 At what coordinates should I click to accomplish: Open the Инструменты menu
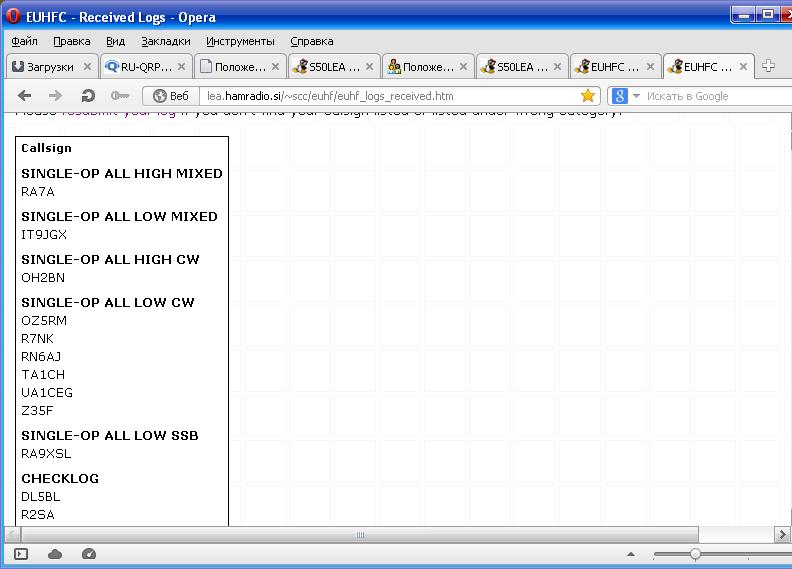(240, 41)
